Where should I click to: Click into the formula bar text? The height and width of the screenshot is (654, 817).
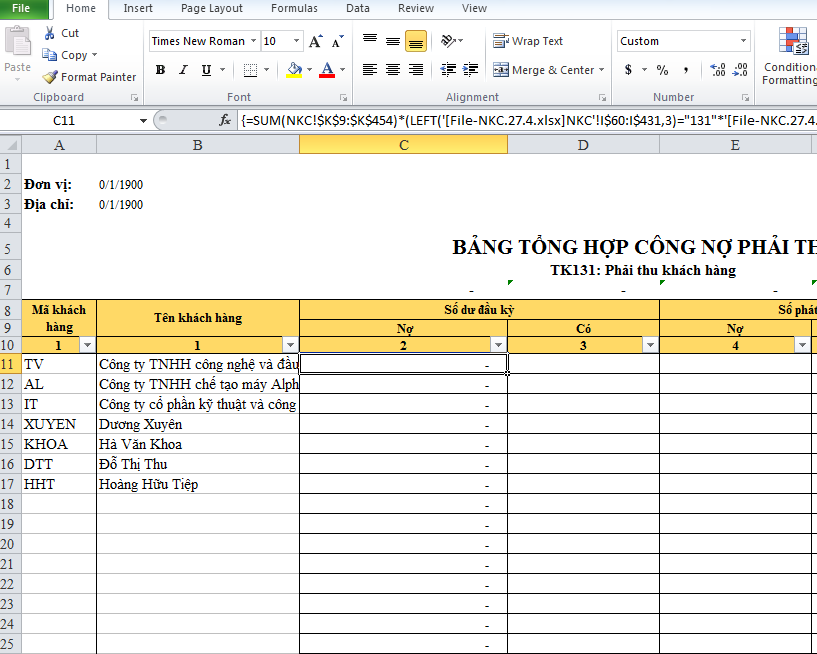pos(527,120)
